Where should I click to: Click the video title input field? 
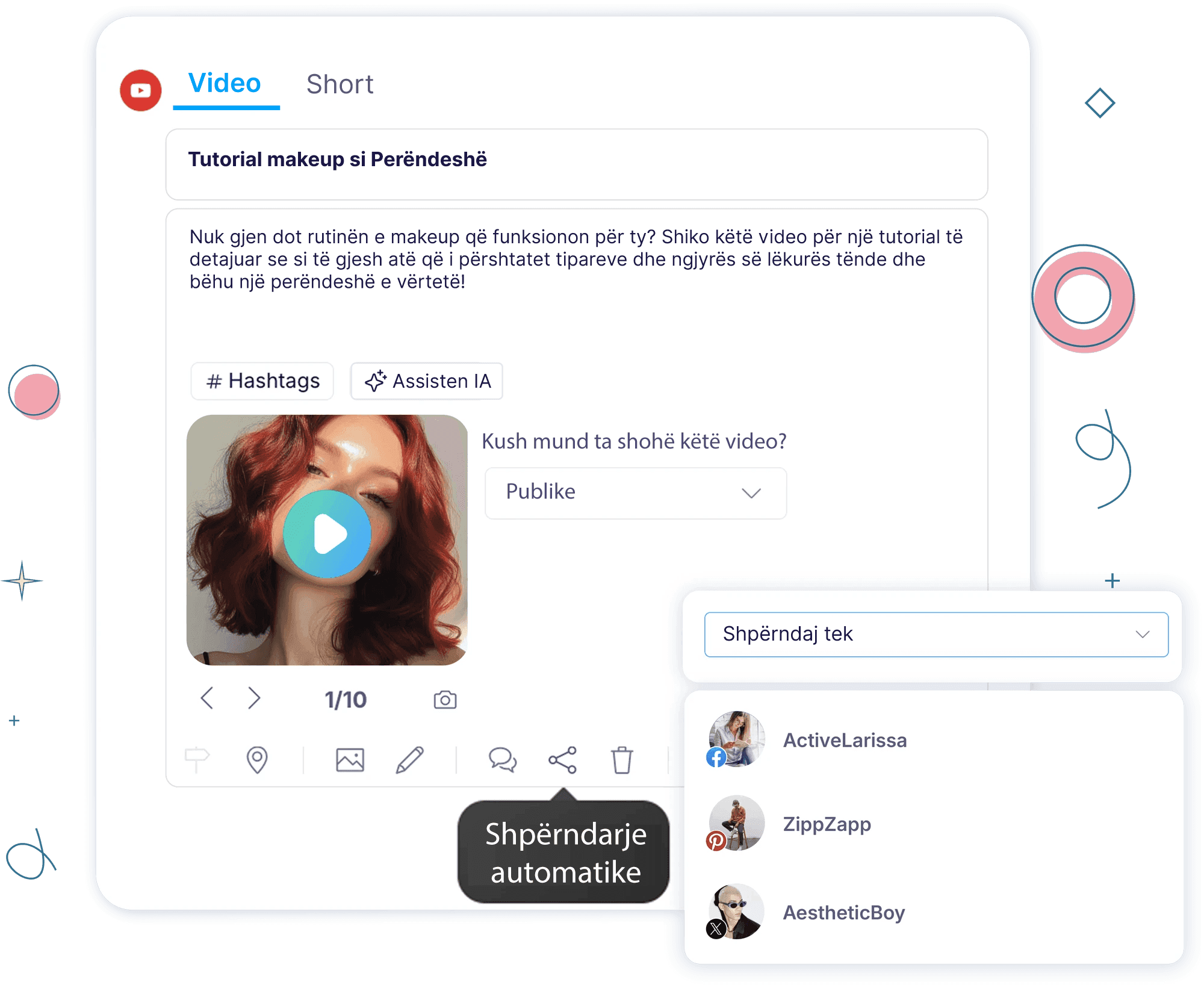click(x=576, y=164)
